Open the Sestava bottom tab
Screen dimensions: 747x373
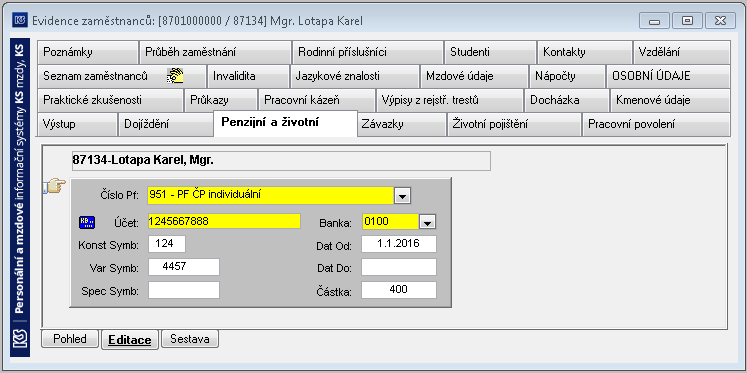pyautogui.click(x=190, y=339)
